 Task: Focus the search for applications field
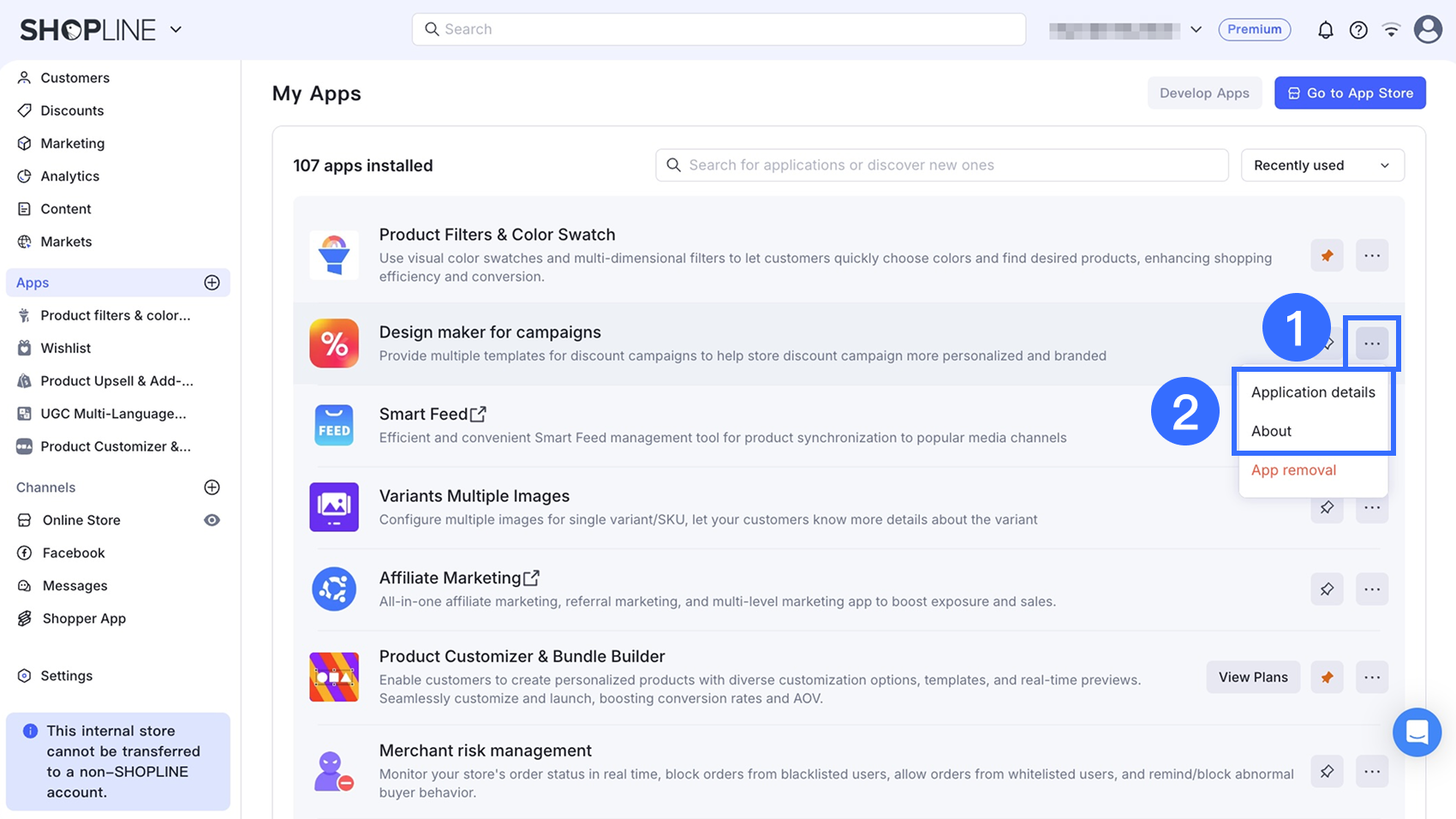click(942, 165)
